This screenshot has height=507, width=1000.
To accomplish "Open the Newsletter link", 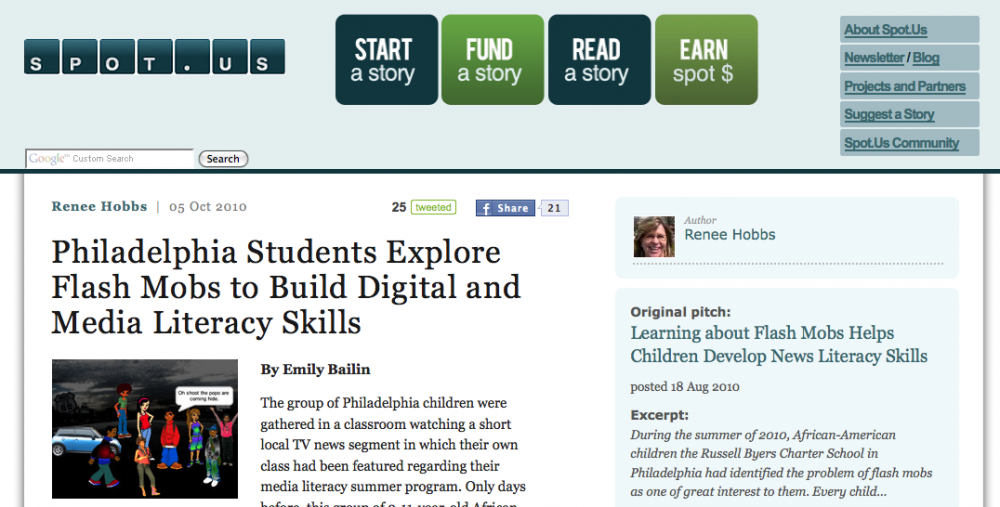I will point(873,58).
